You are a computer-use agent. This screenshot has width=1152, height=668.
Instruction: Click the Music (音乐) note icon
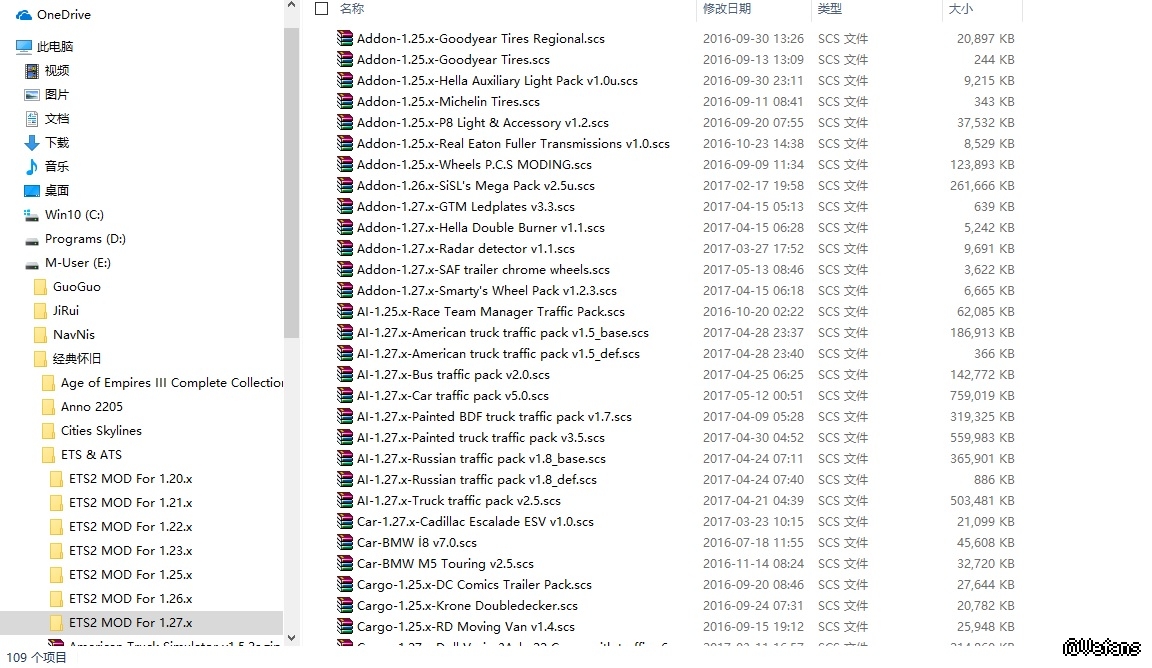tap(32, 167)
